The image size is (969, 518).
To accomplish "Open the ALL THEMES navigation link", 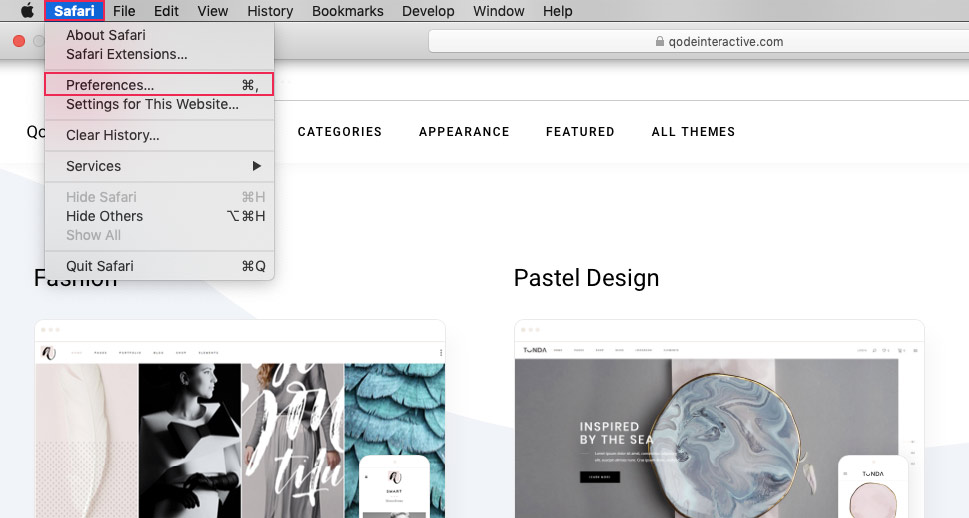I will tap(693, 132).
